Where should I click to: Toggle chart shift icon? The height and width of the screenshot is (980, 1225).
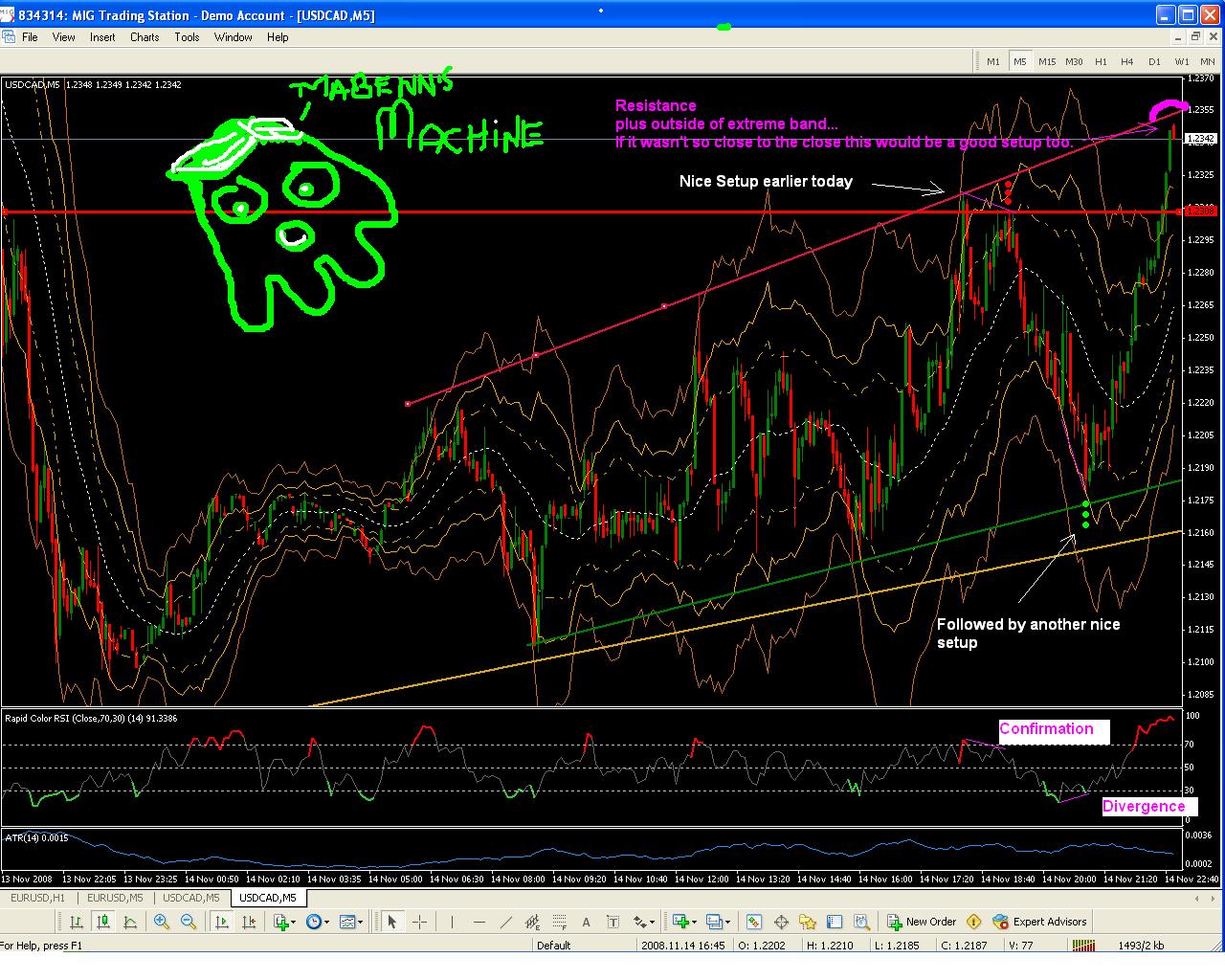[249, 922]
